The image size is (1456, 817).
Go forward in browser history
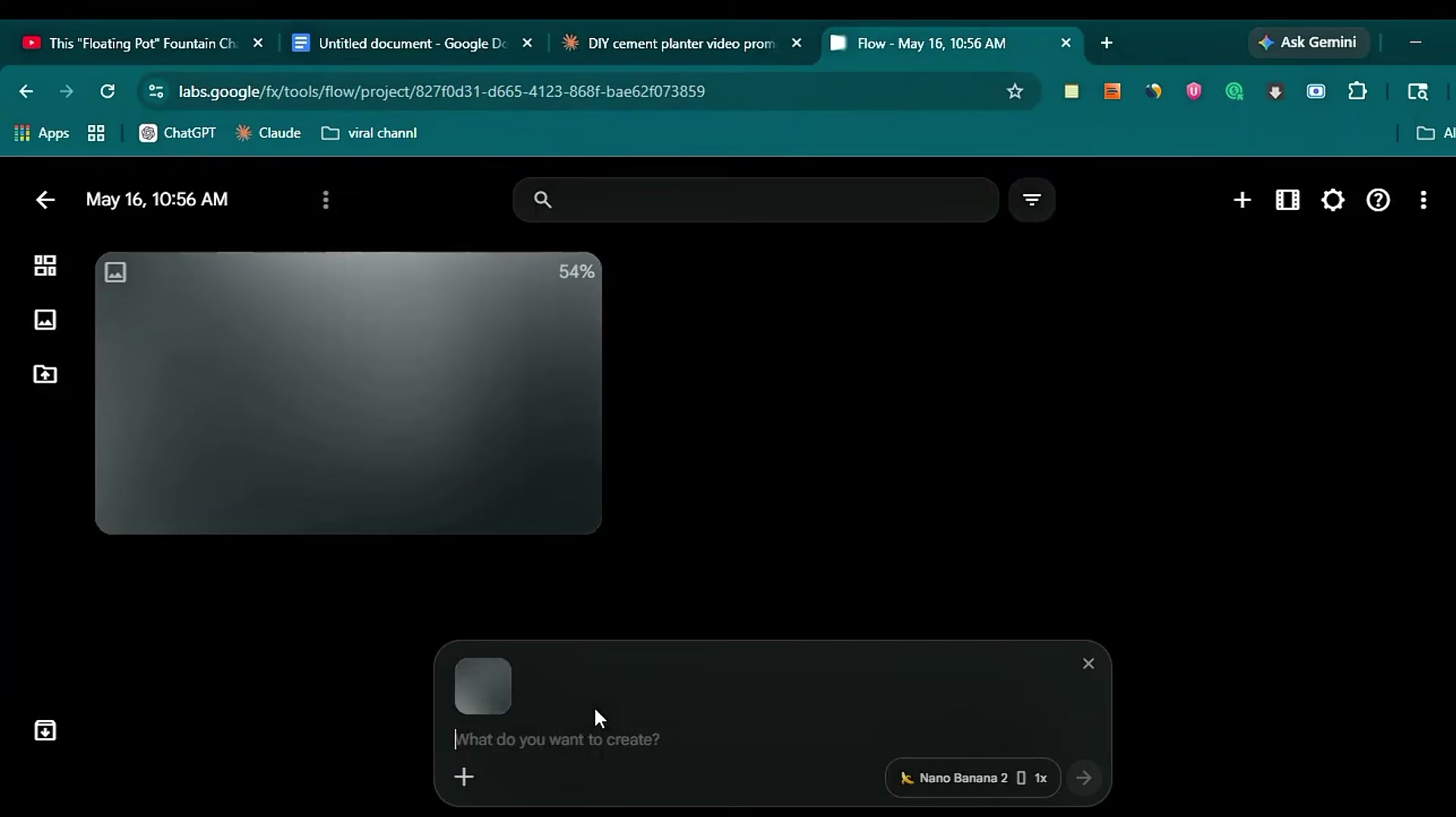coord(67,92)
